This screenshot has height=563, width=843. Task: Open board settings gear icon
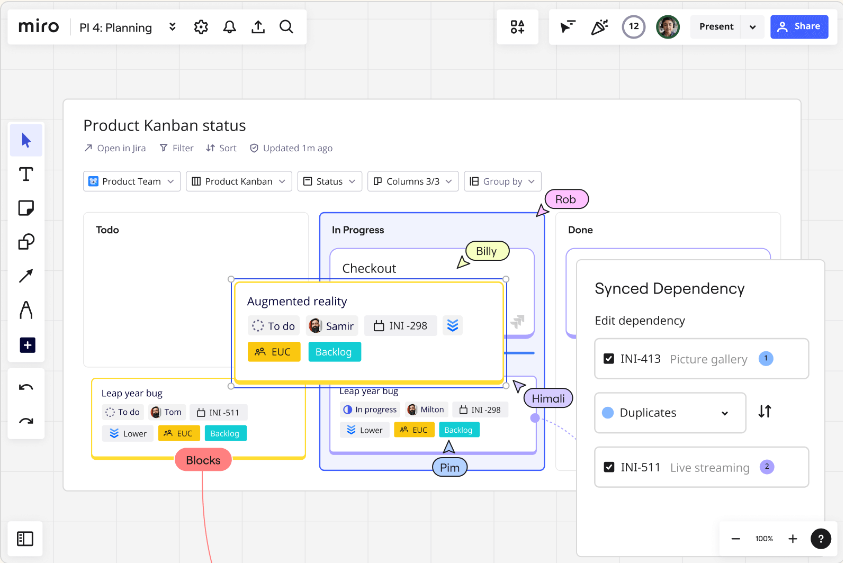201,27
